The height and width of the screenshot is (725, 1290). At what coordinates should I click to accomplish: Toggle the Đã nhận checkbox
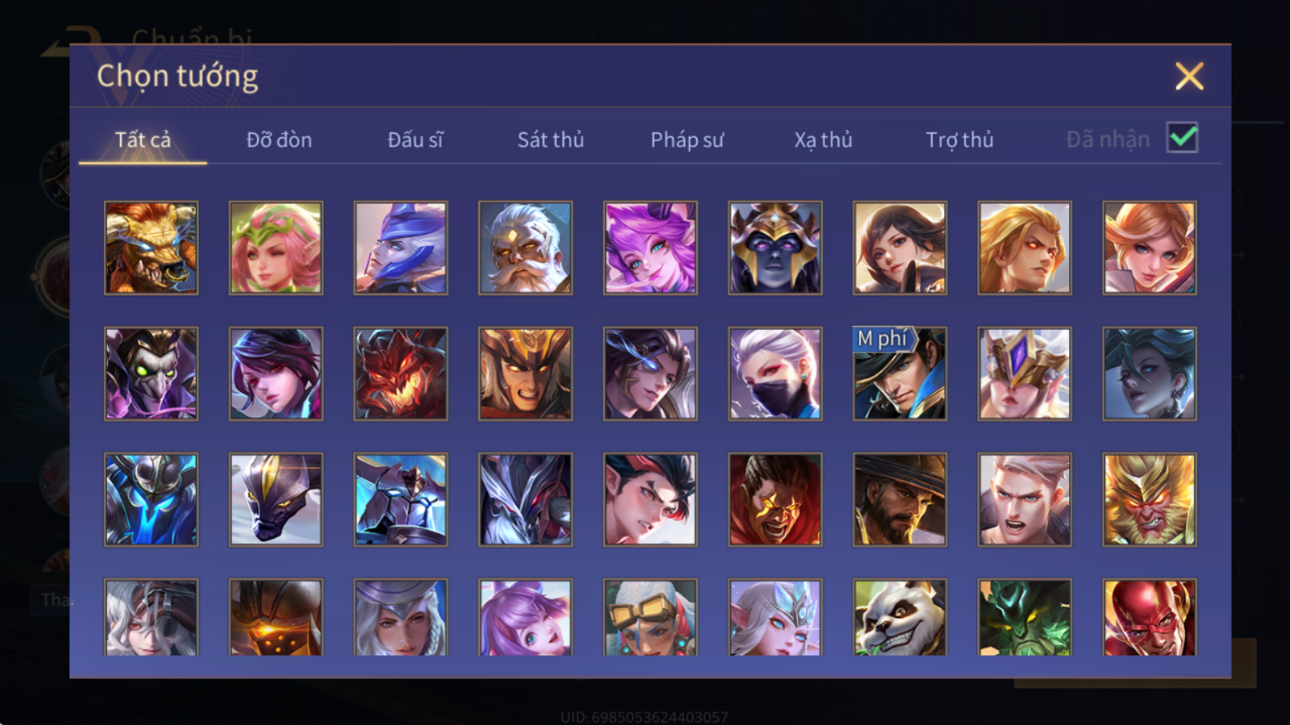tap(1182, 138)
